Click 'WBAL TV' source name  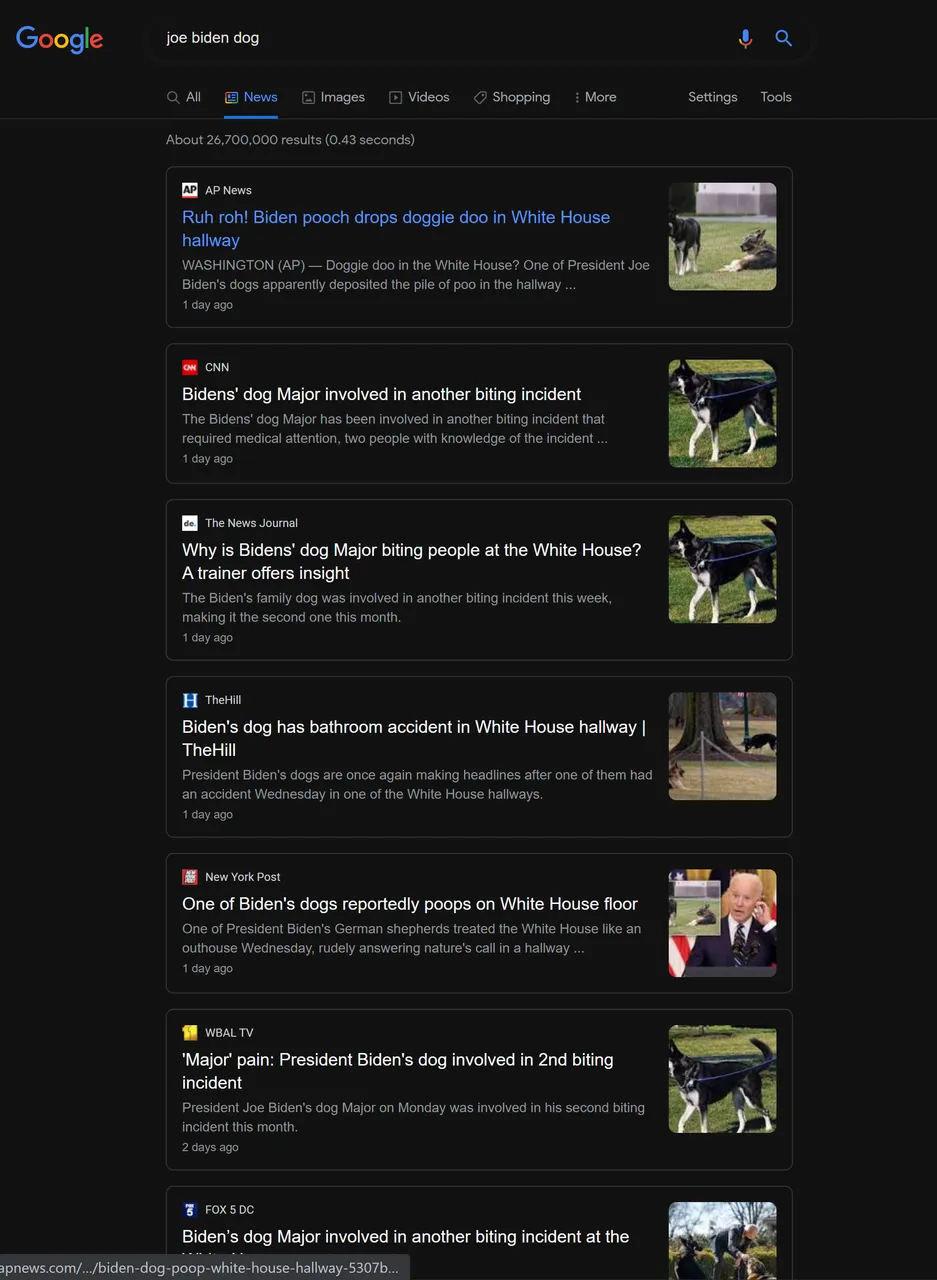[x=229, y=1033]
